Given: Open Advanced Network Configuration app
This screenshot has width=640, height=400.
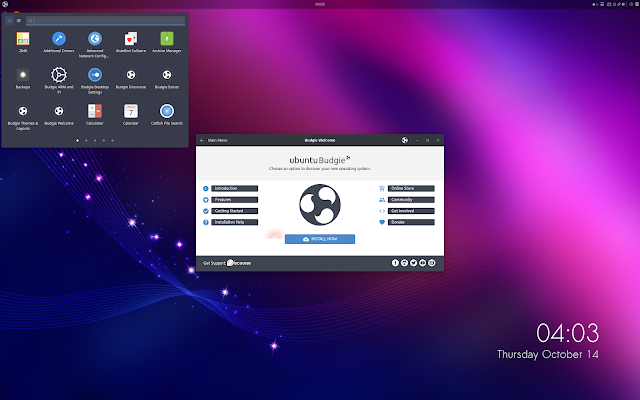Looking at the screenshot, I should pos(95,39).
